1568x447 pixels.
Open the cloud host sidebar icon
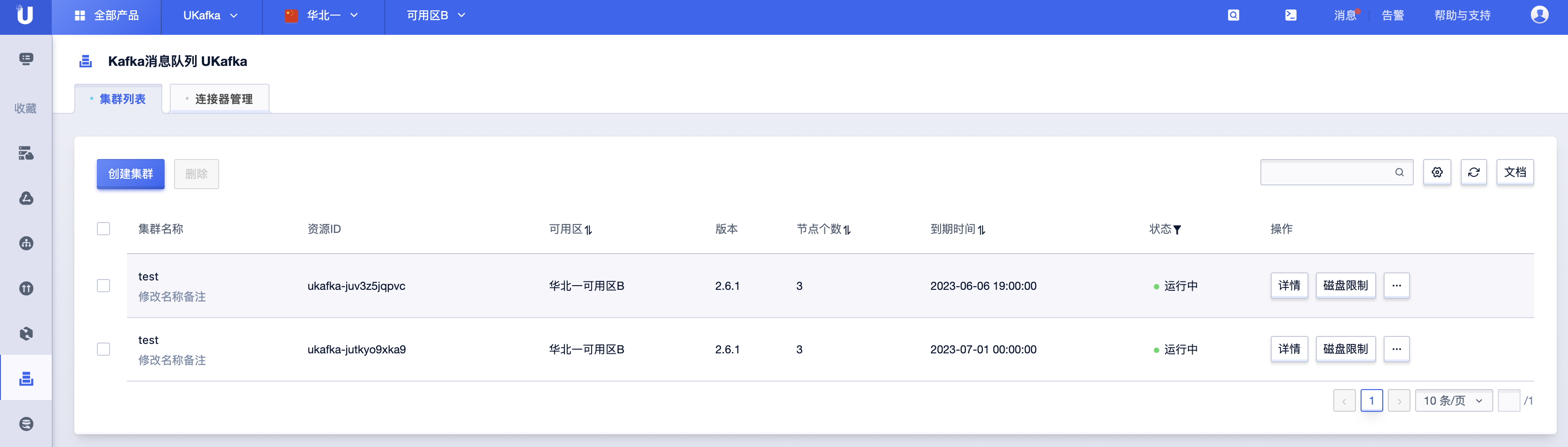coord(26,153)
